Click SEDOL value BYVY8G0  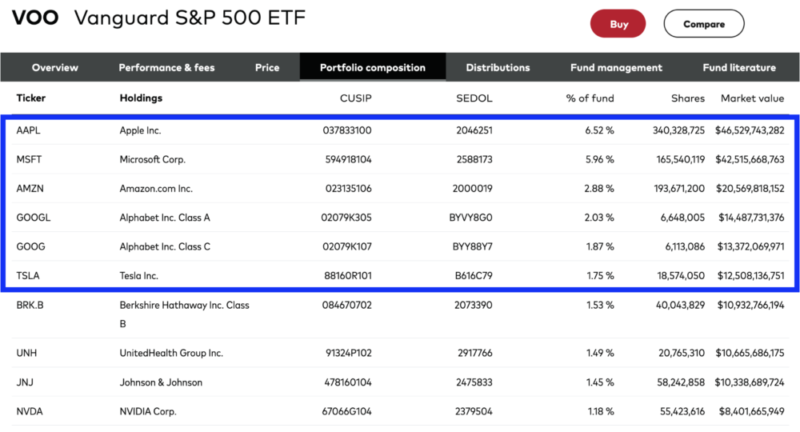tap(470, 218)
